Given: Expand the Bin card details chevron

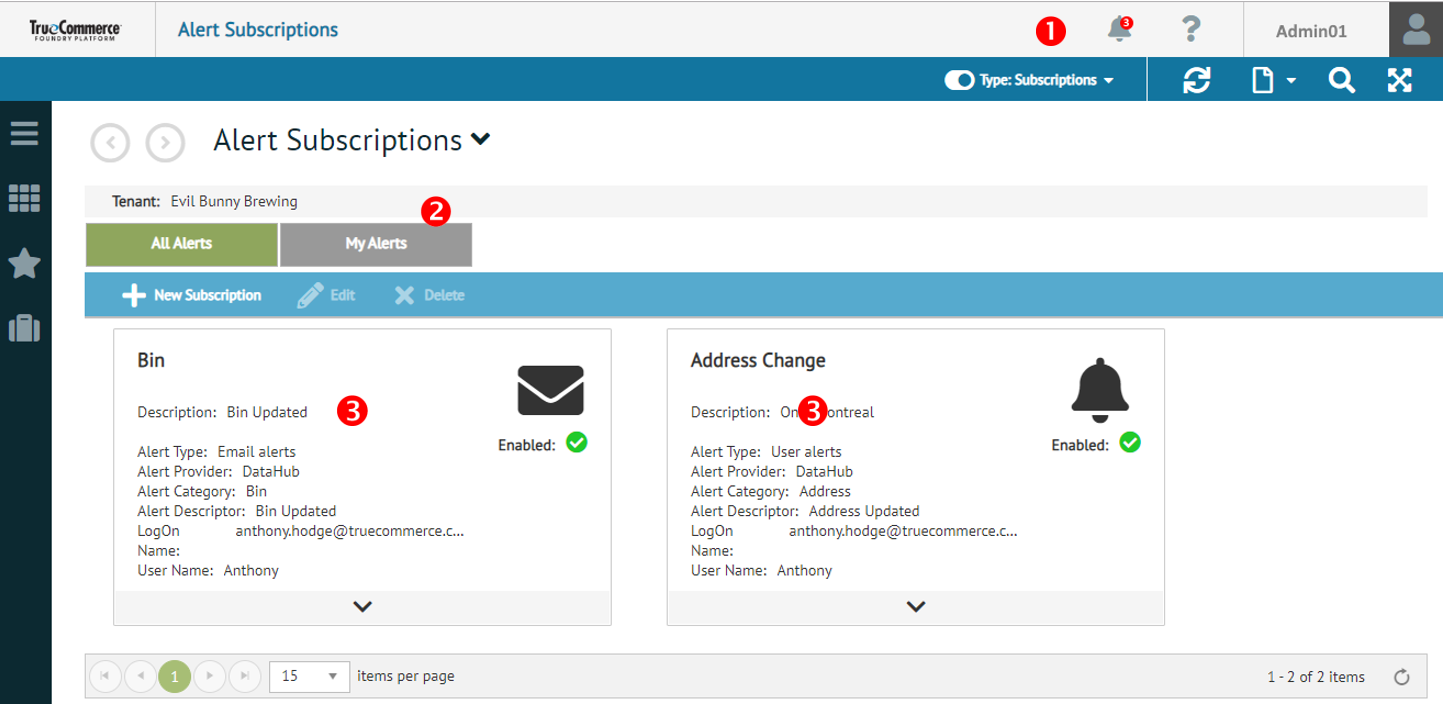Looking at the screenshot, I should (x=363, y=606).
